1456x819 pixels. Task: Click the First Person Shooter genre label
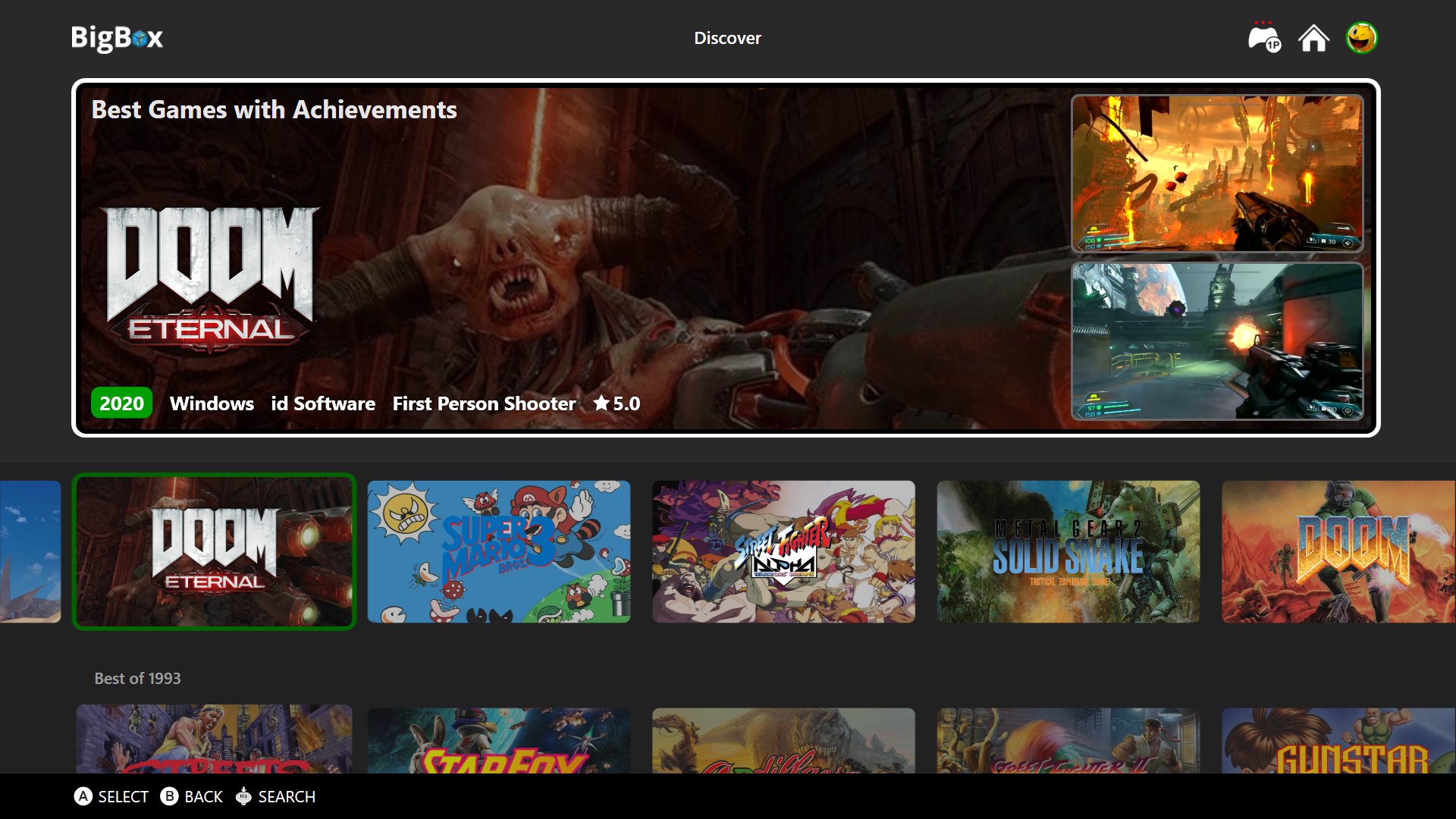coord(484,403)
